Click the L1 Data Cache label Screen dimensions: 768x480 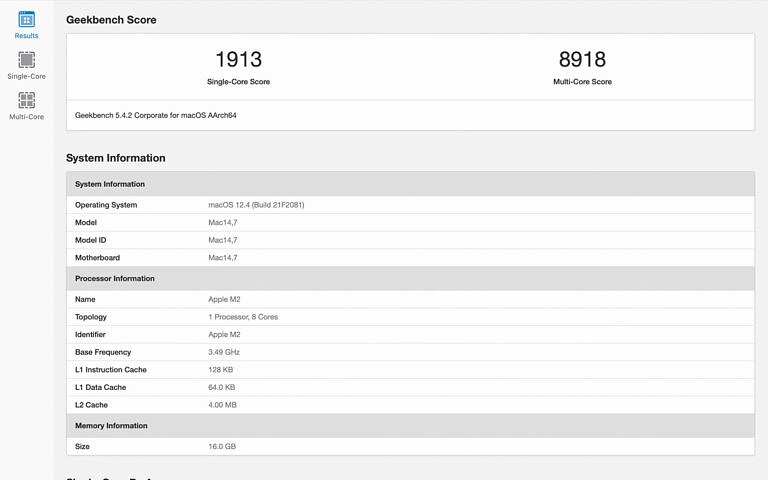point(100,387)
